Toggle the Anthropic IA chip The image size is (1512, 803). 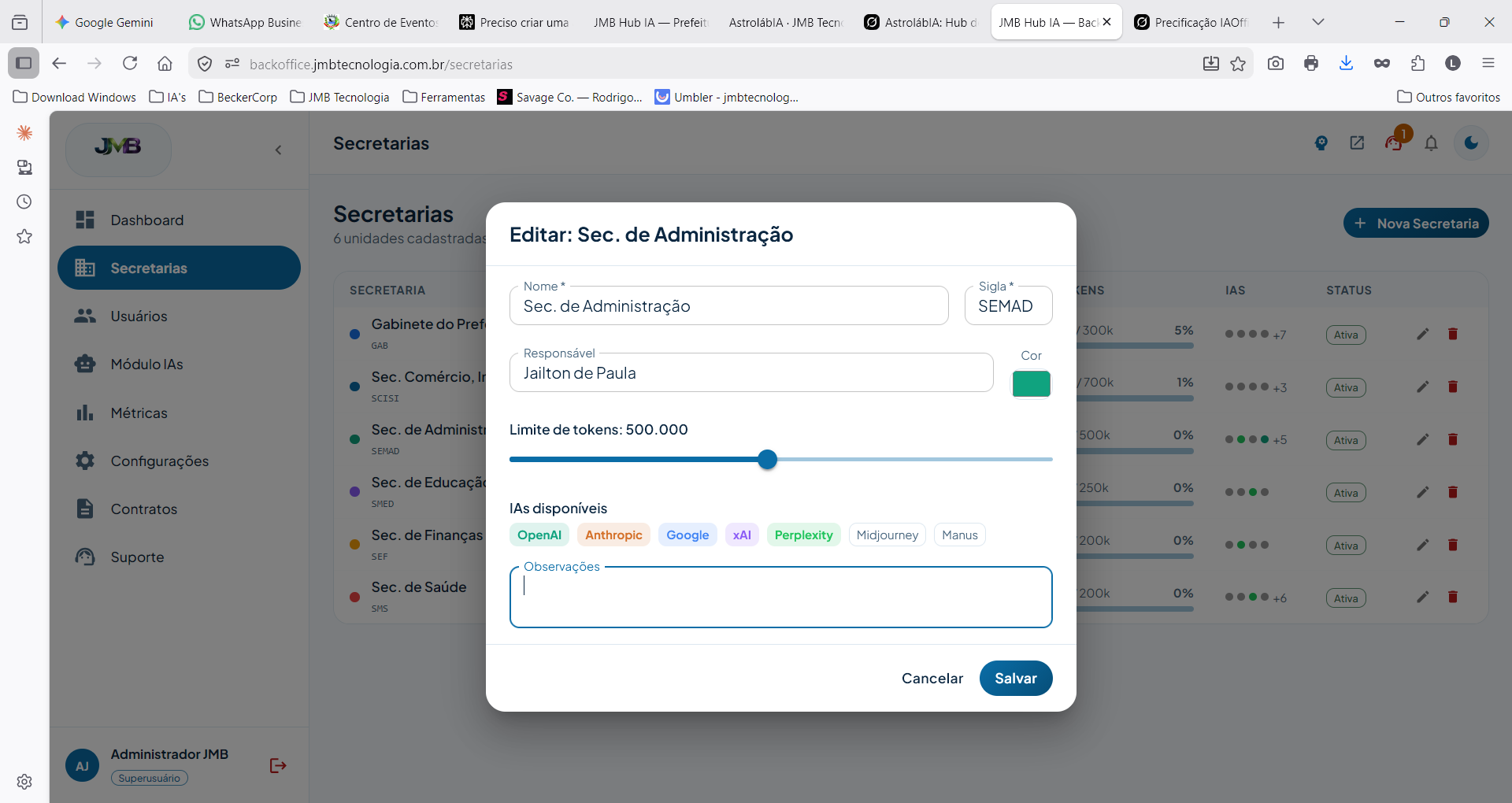coord(613,535)
